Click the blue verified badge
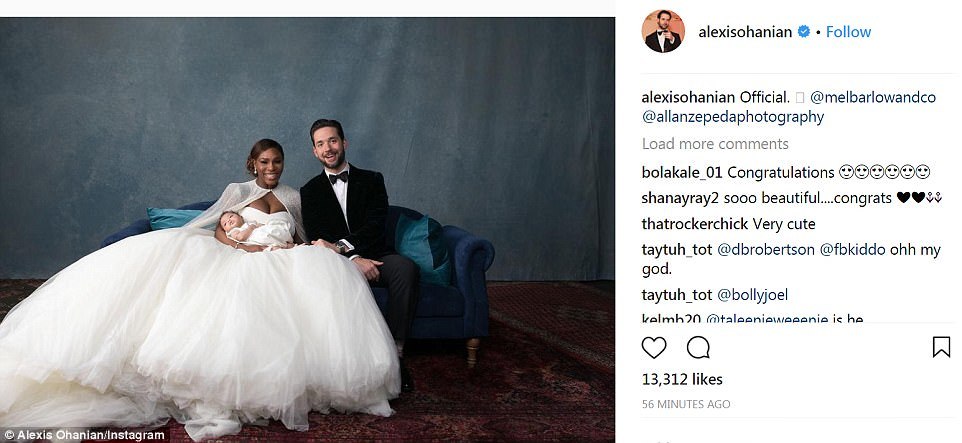962x443 pixels. 803,32
